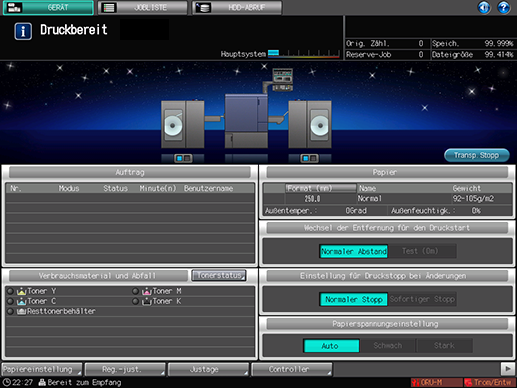The height and width of the screenshot is (388, 517).
Task: Click the Orig. Zähl. counter value
Action: click(421, 44)
